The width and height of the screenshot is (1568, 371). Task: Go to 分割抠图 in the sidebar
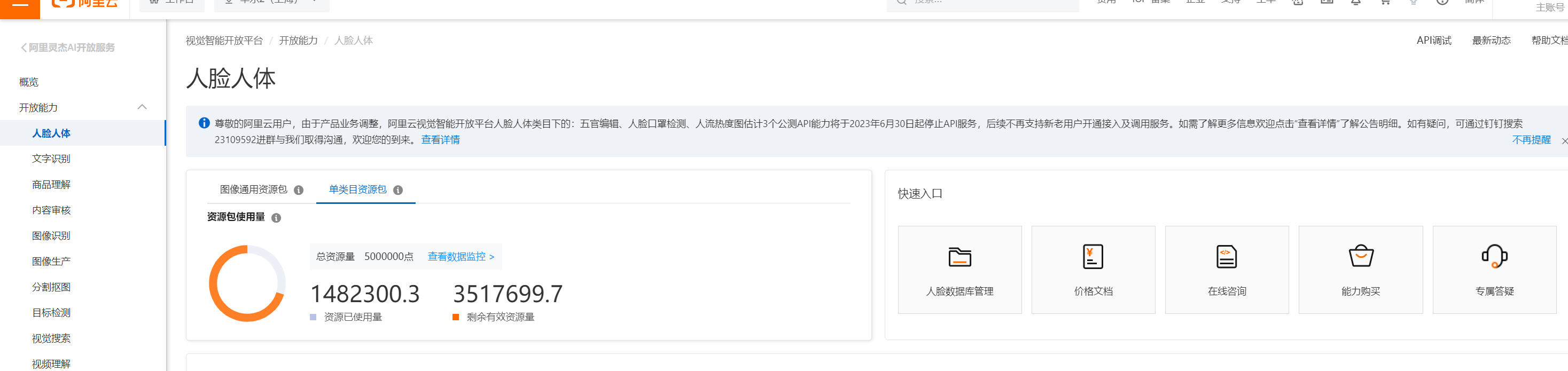coord(51,287)
